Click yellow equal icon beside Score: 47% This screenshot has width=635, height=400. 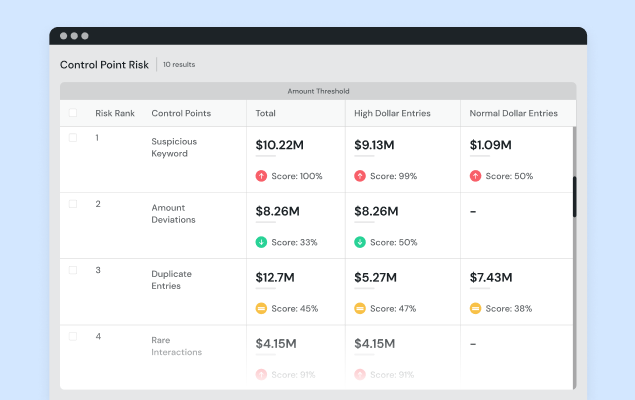(x=360, y=308)
